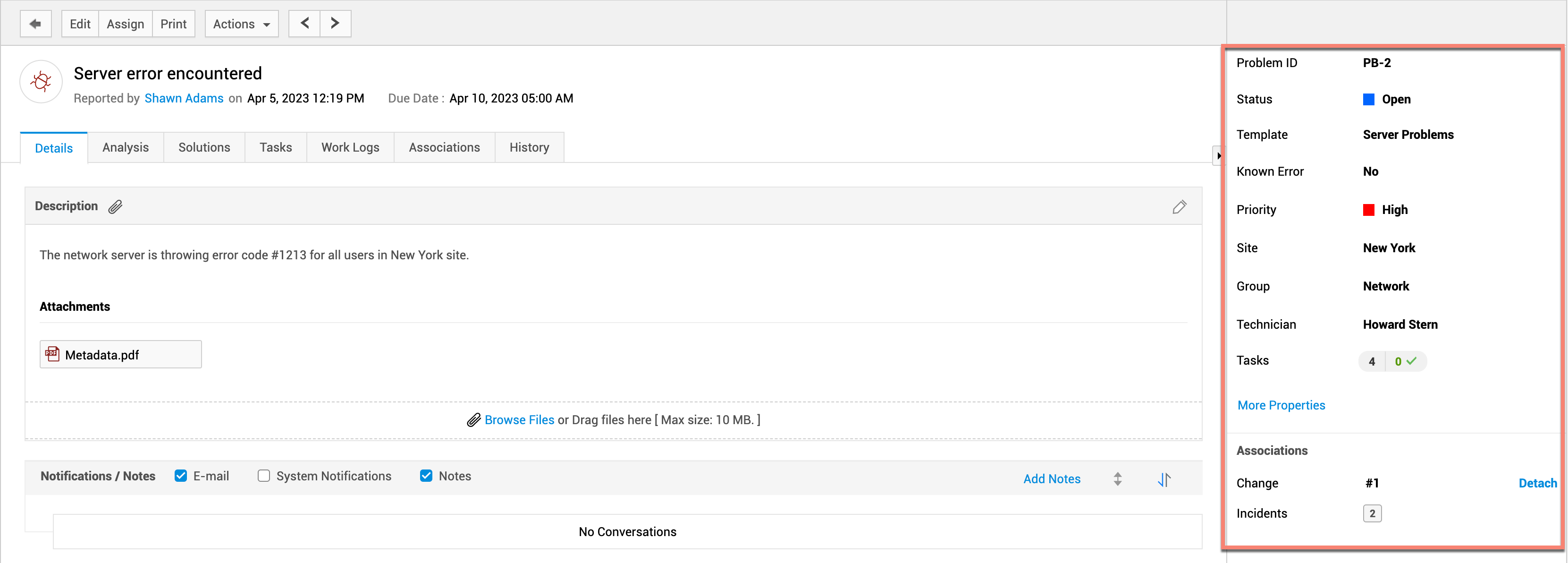Viewport: 1568px width, 563px height.
Task: Click the pencil icon to edit description
Action: coord(1179,207)
